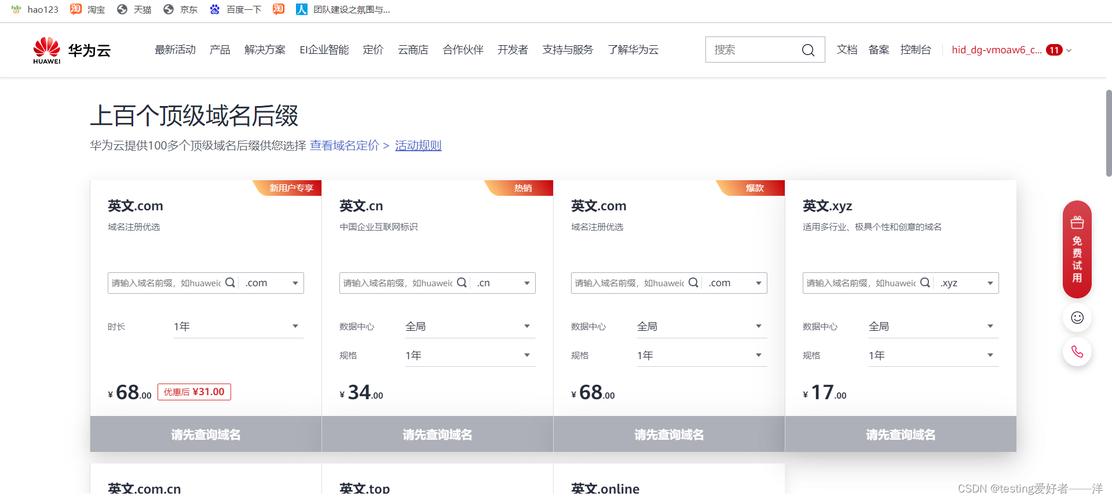This screenshot has width=1112, height=500.
Task: Open the 合作伙伴 menu
Action: pyautogui.click(x=463, y=50)
